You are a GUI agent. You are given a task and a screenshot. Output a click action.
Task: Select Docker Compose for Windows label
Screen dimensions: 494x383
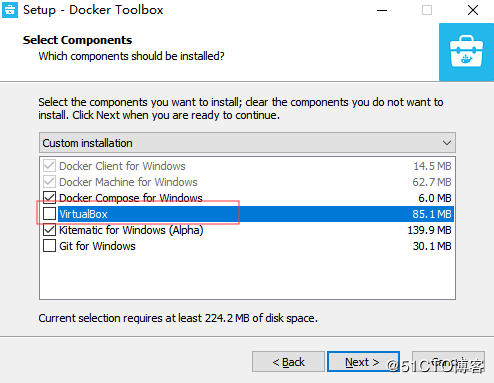(x=131, y=198)
